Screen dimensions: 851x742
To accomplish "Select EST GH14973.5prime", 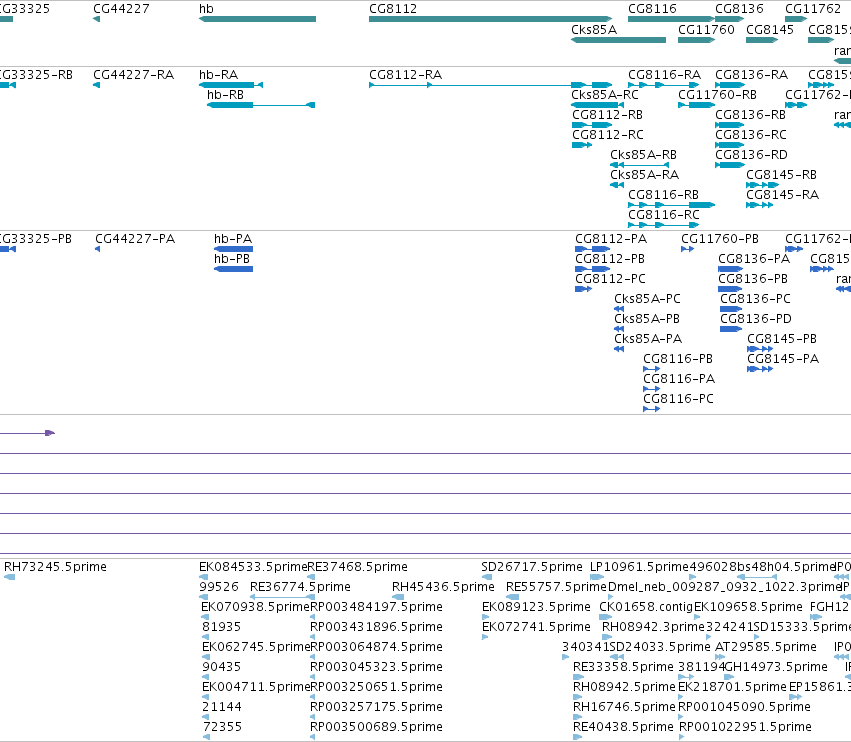I will [776, 667].
